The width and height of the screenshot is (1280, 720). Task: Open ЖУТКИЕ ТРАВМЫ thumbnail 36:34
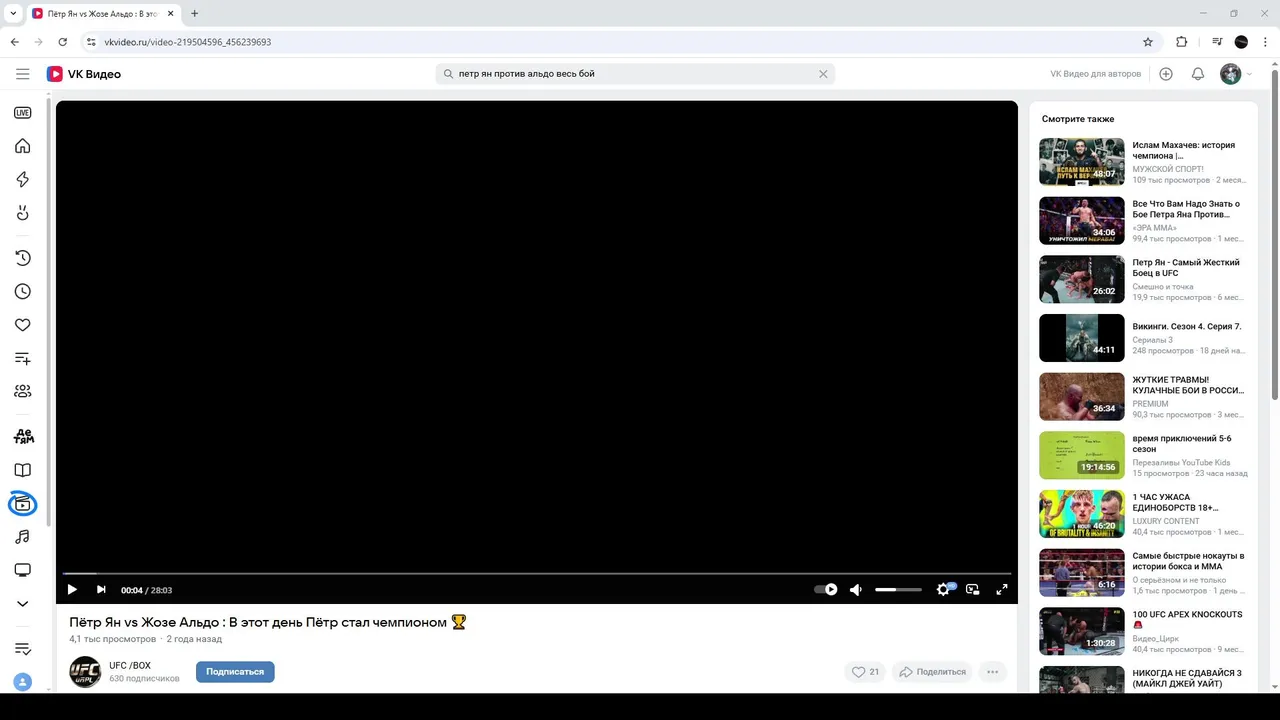click(1082, 397)
